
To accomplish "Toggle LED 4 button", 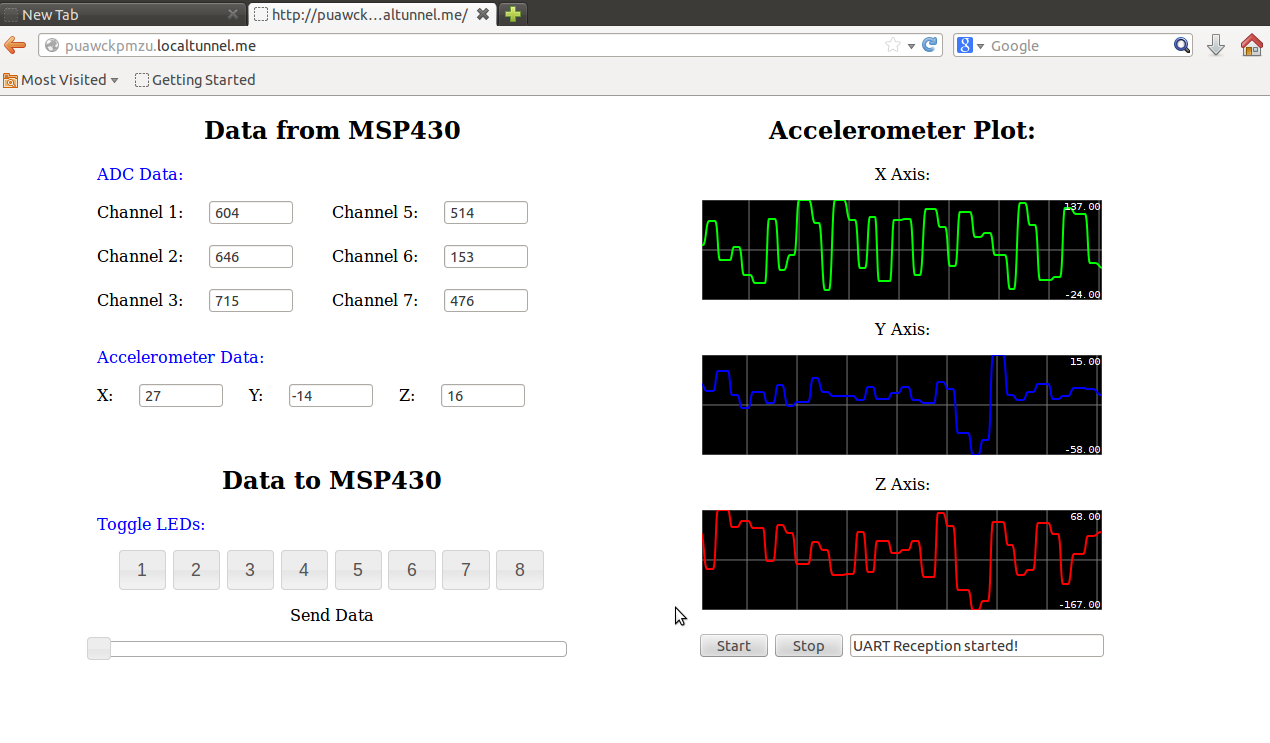I will pyautogui.click(x=304, y=570).
